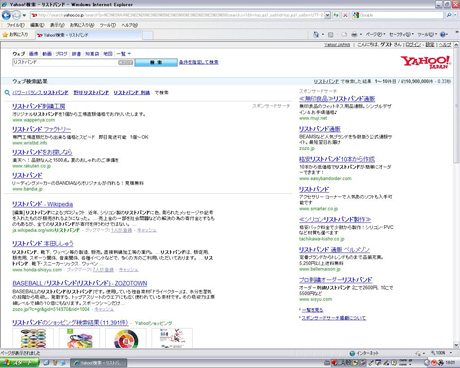Open the advanced search link beside 検索 button

coord(199,62)
